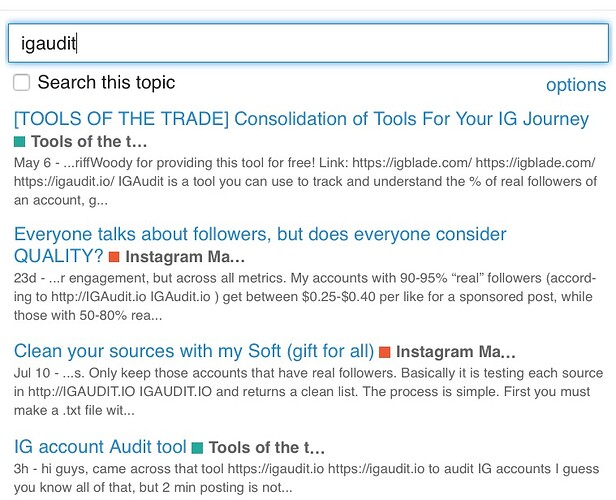Open the advanced search "options" link

tap(576, 85)
